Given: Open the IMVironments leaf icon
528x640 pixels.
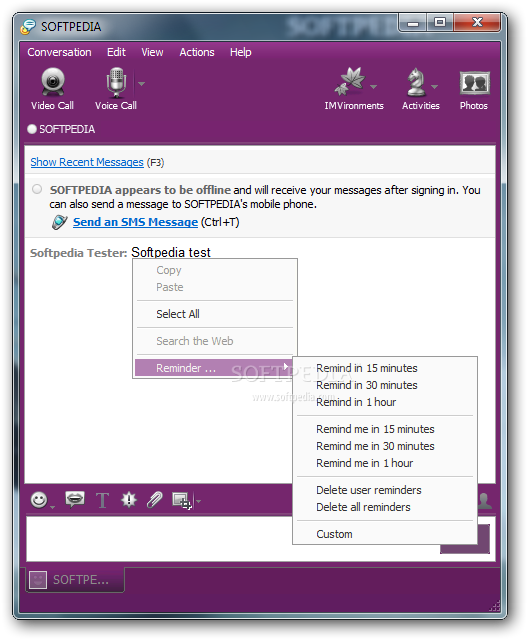Looking at the screenshot, I should click(350, 81).
